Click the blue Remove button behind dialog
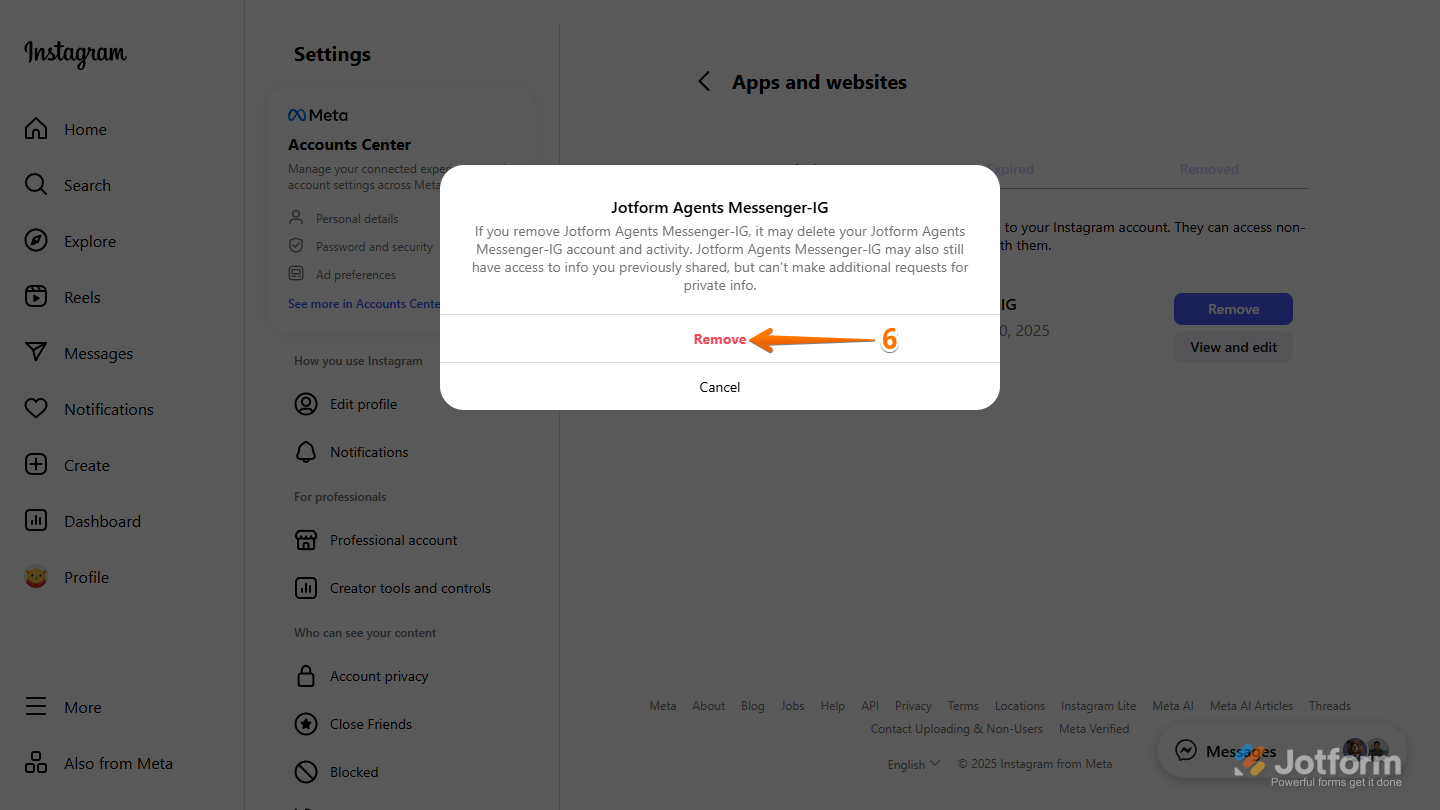The image size is (1440, 810). point(1233,309)
